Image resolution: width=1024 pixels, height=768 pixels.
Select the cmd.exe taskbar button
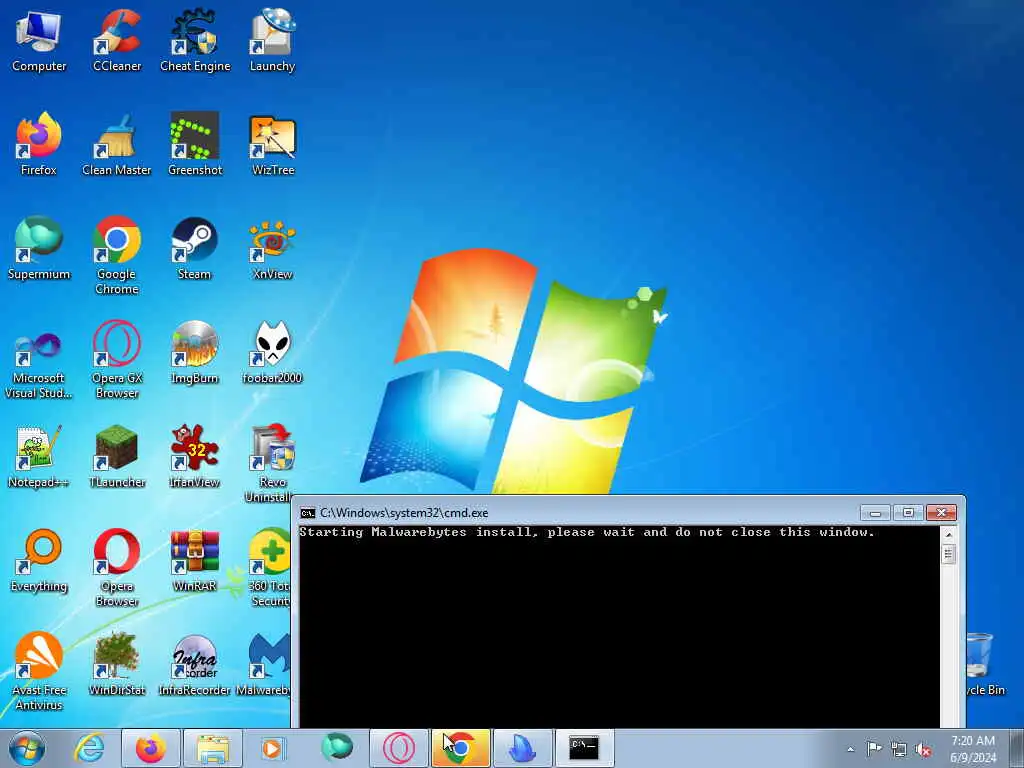[584, 748]
